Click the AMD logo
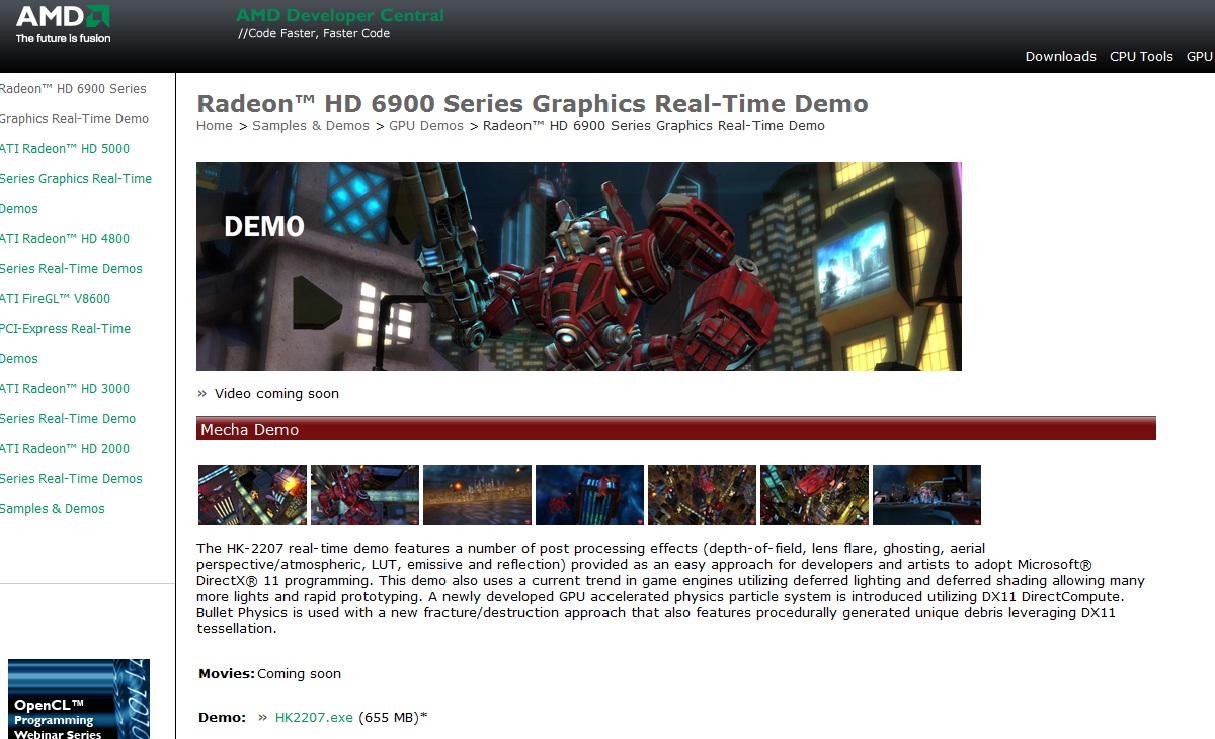The image size is (1215, 739). 63,24
